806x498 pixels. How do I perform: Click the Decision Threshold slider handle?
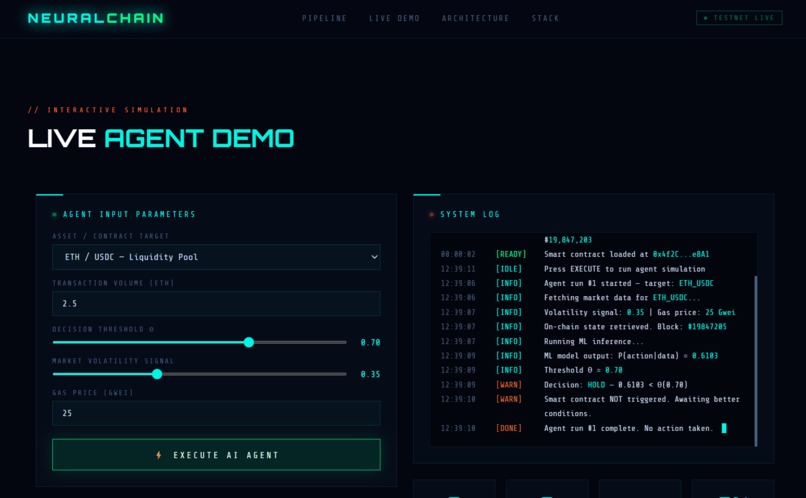[249, 342]
